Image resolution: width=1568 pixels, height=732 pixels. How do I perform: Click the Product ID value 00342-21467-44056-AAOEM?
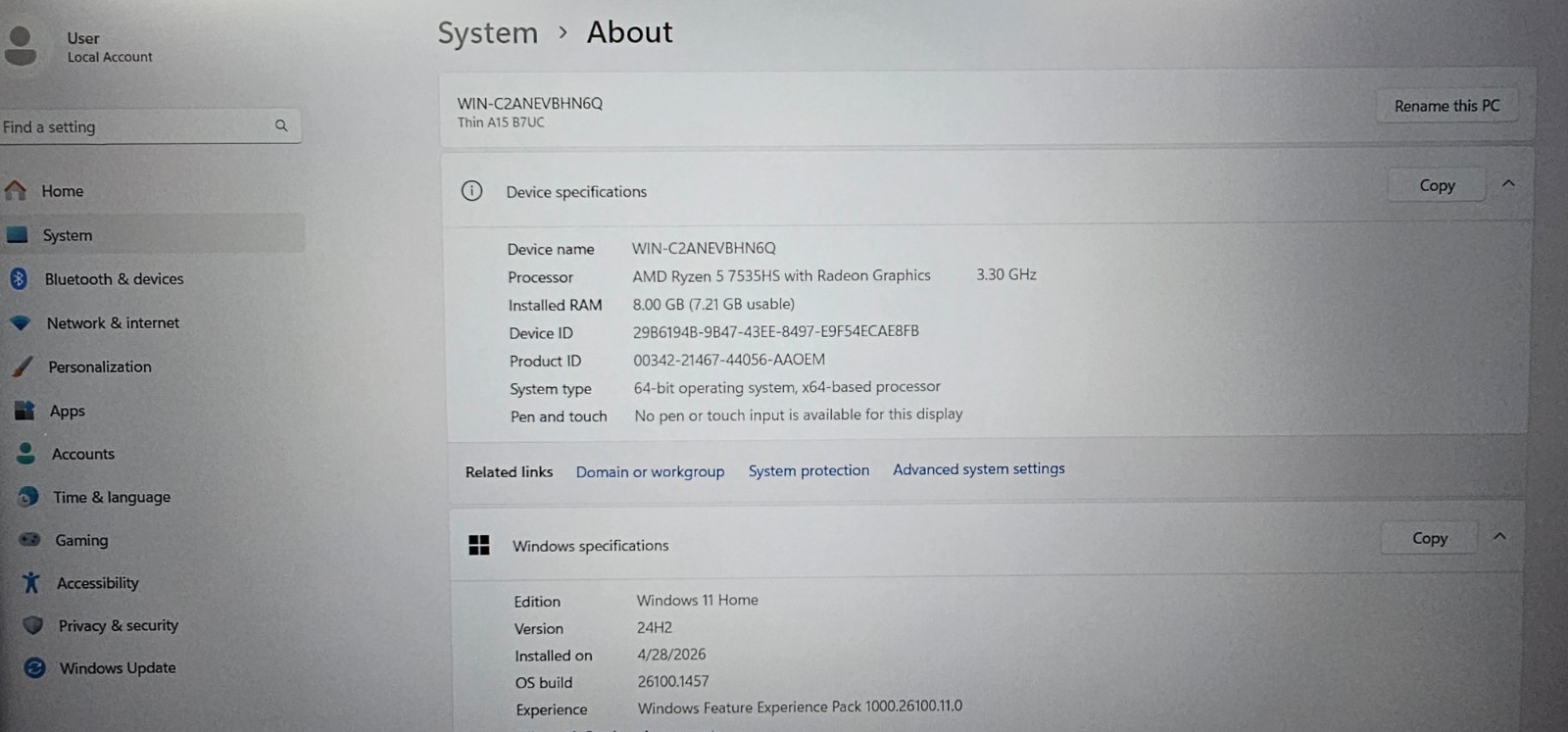click(x=728, y=360)
